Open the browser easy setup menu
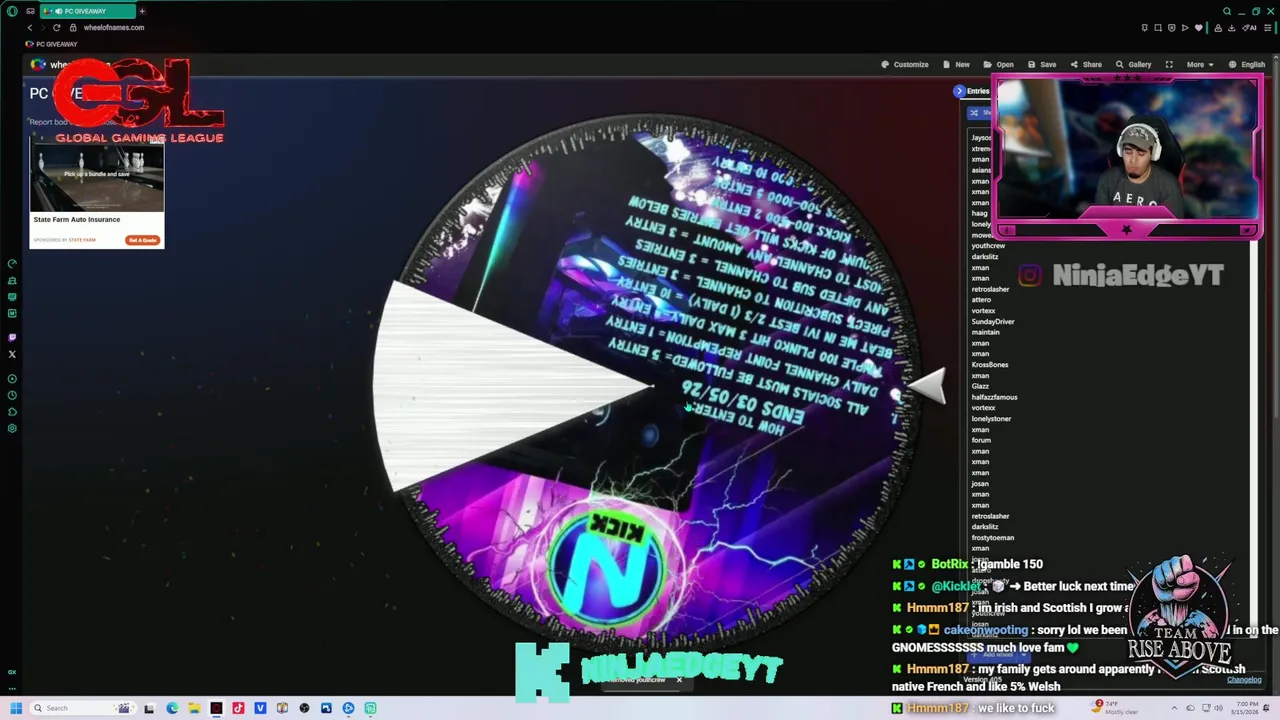The height and width of the screenshot is (720, 1280). point(1267,27)
